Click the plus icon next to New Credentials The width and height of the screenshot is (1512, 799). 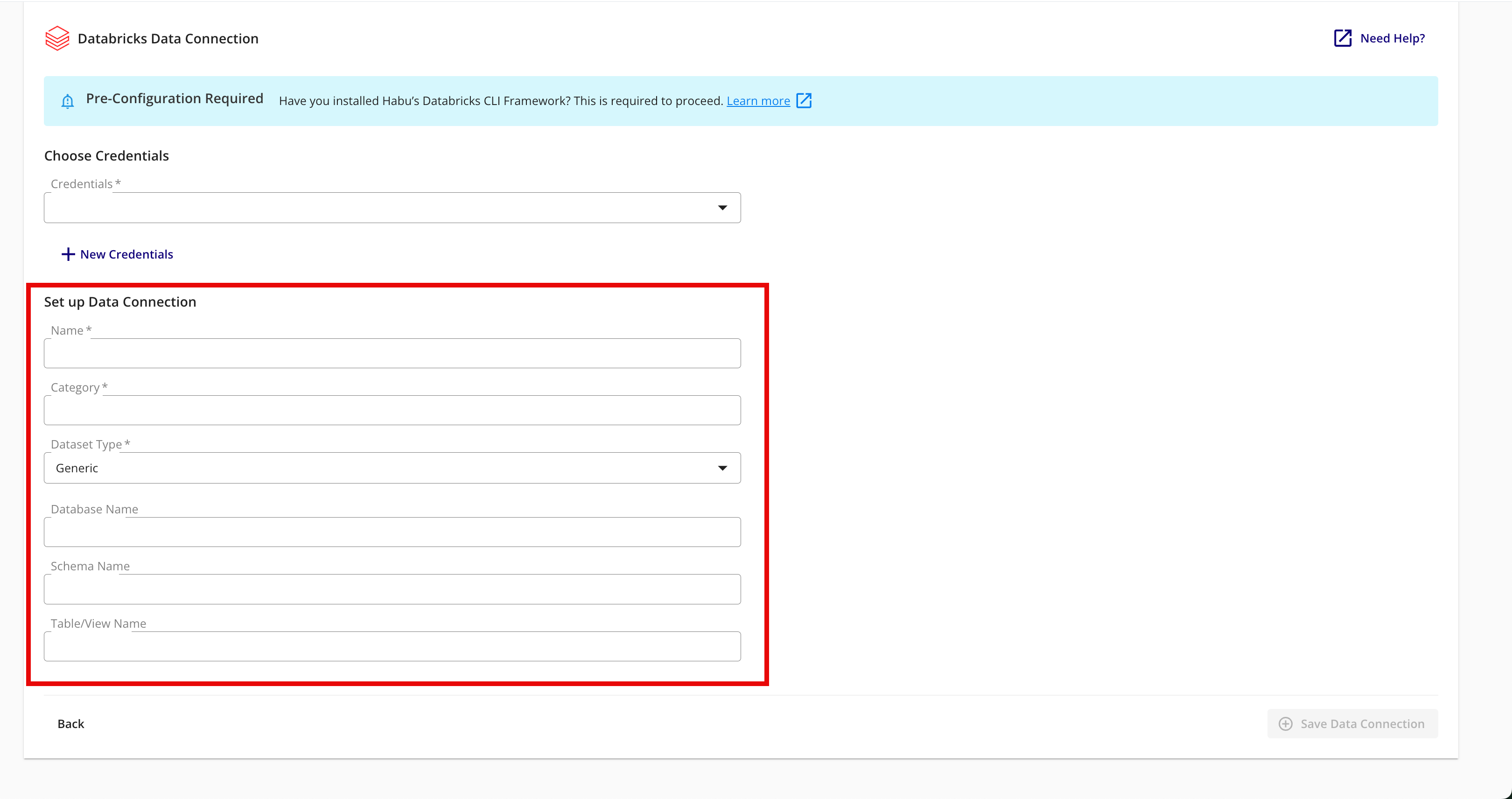[68, 254]
